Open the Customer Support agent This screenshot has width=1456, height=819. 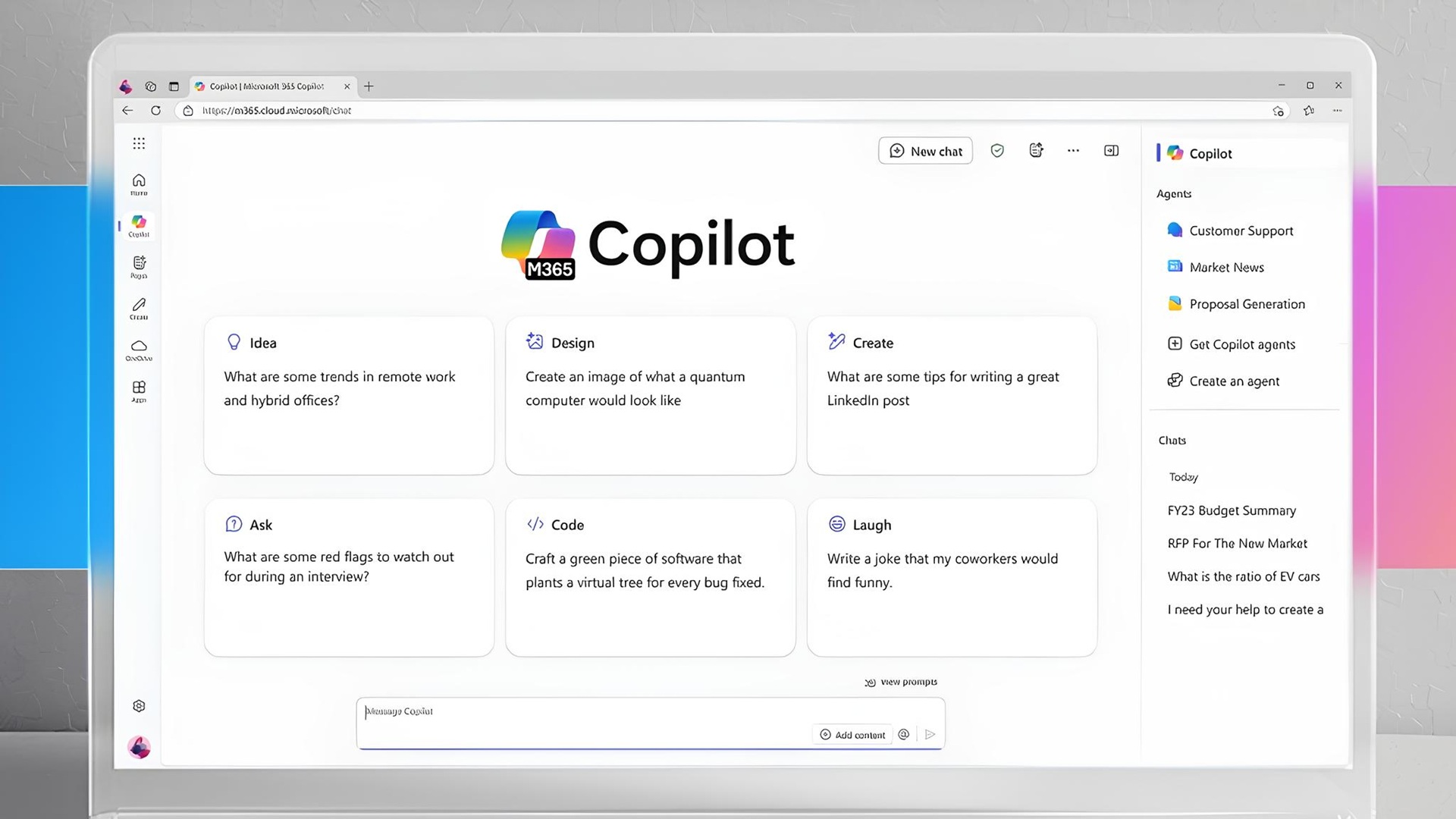(x=1241, y=230)
